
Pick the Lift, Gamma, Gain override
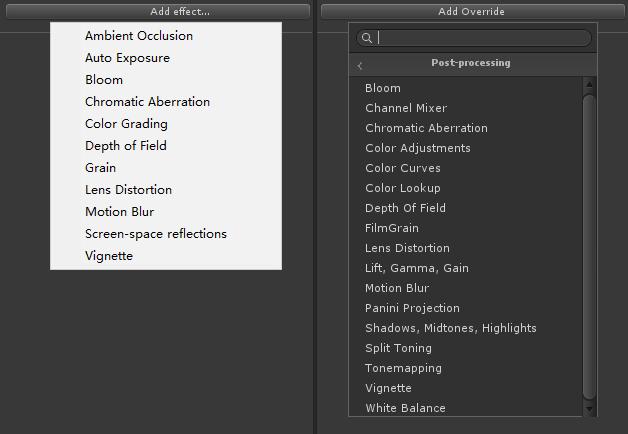coord(416,268)
